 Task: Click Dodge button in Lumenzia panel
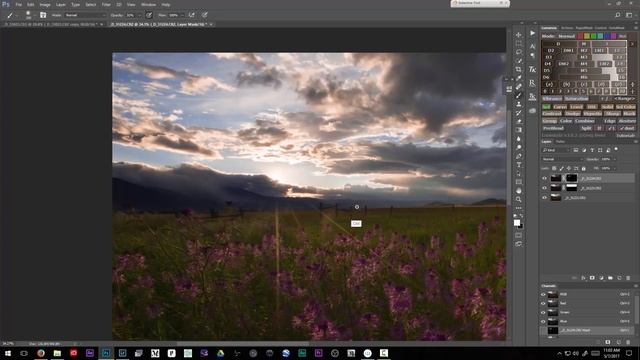tap(573, 113)
